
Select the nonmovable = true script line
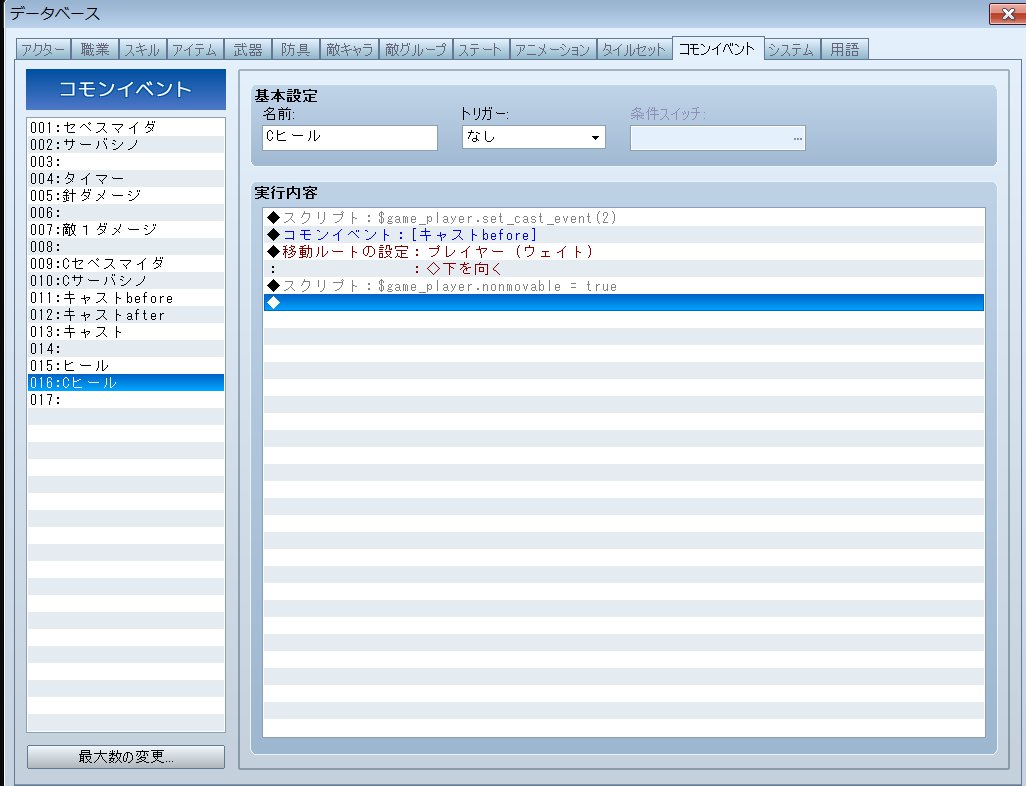(624, 285)
